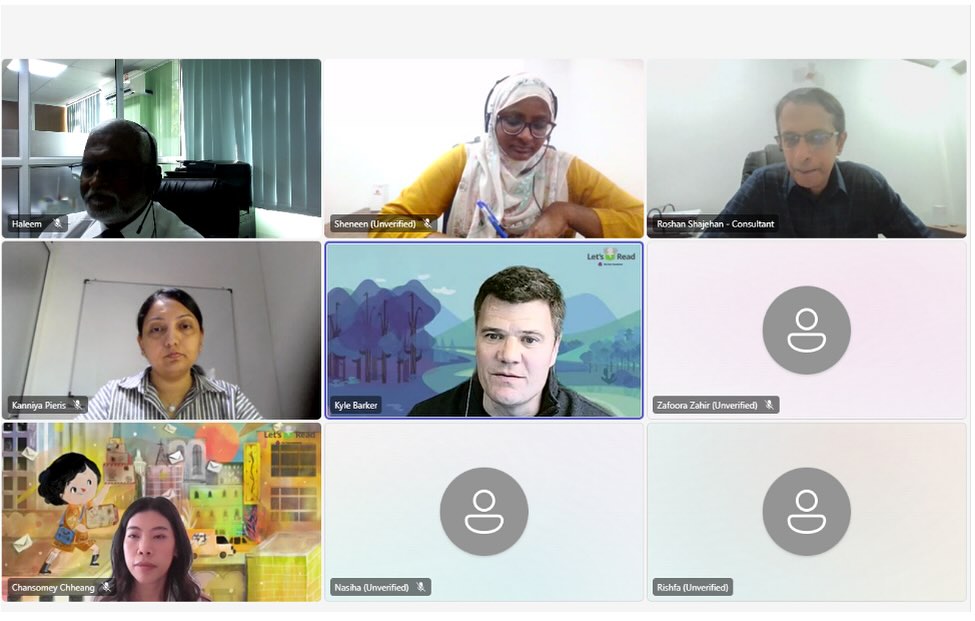Click Sheneen's muted microphone icon
Screen dimensions: 975x621
pos(427,224)
